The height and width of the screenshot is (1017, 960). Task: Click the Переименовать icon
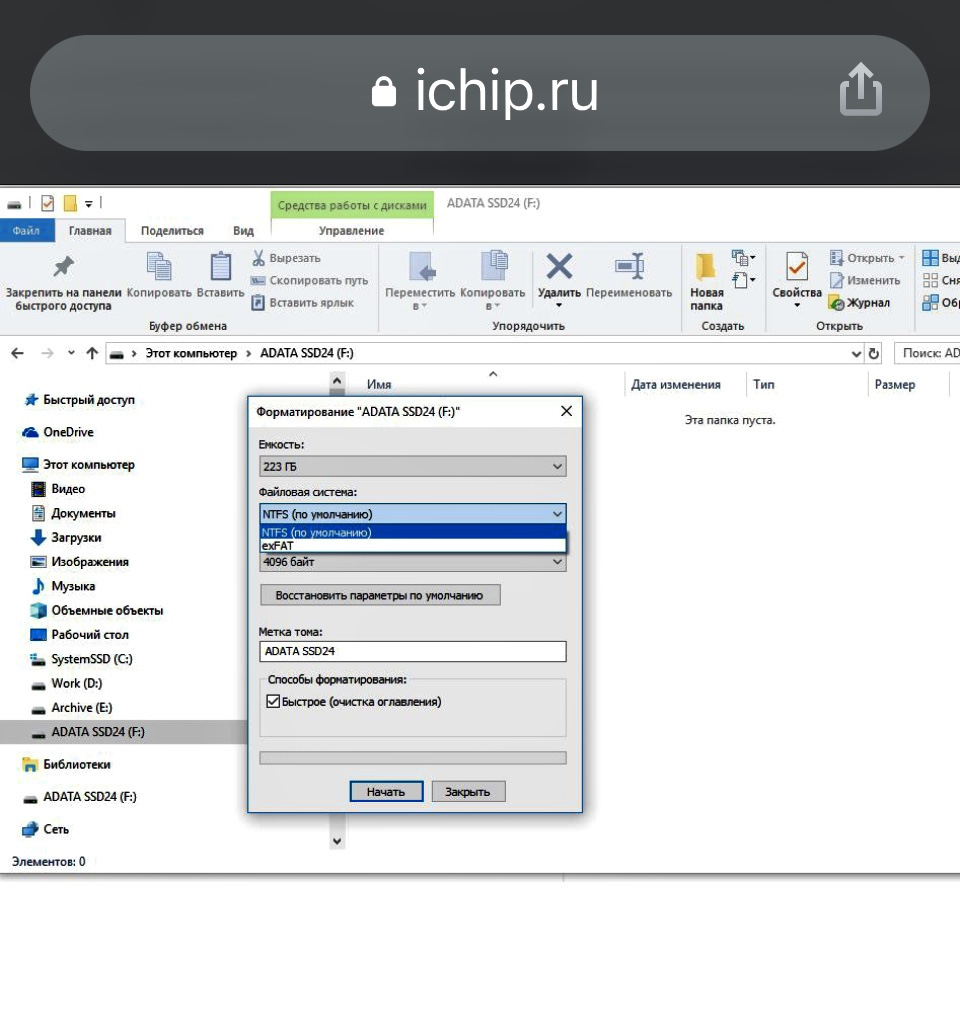pyautogui.click(x=629, y=267)
